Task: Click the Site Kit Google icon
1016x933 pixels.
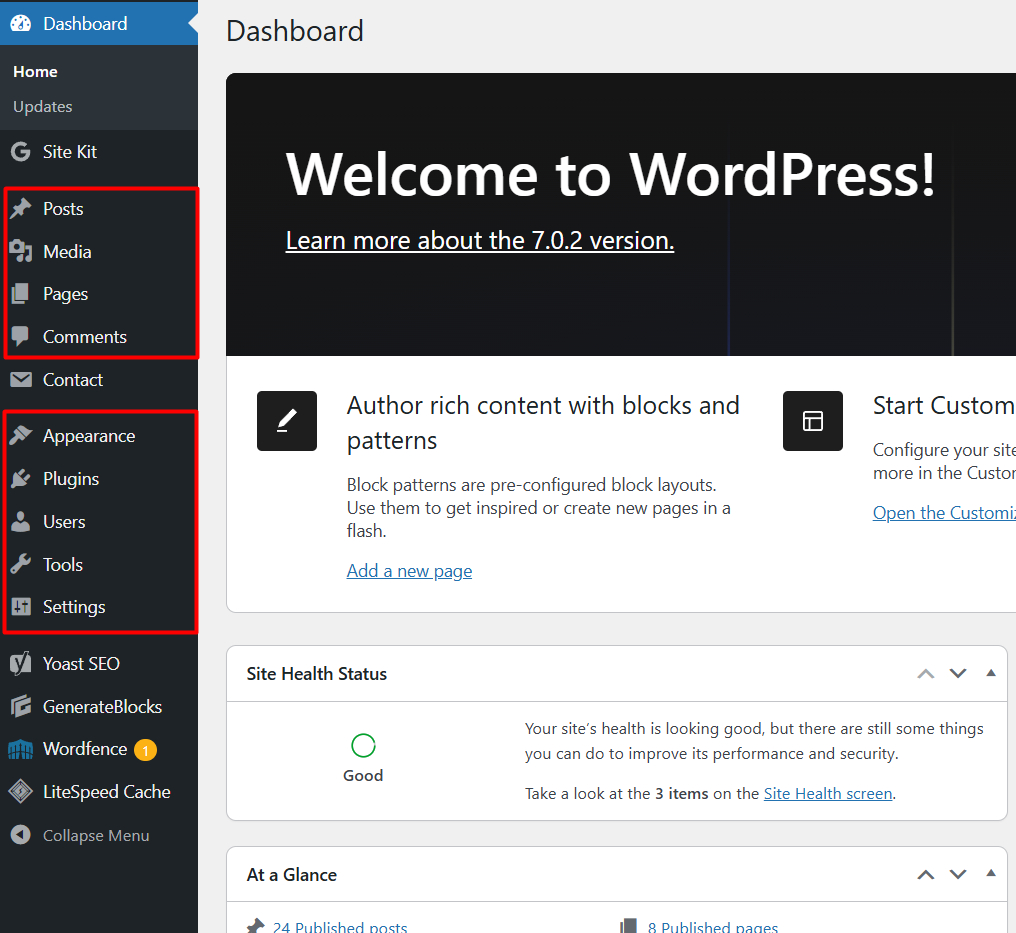Action: [x=21, y=152]
